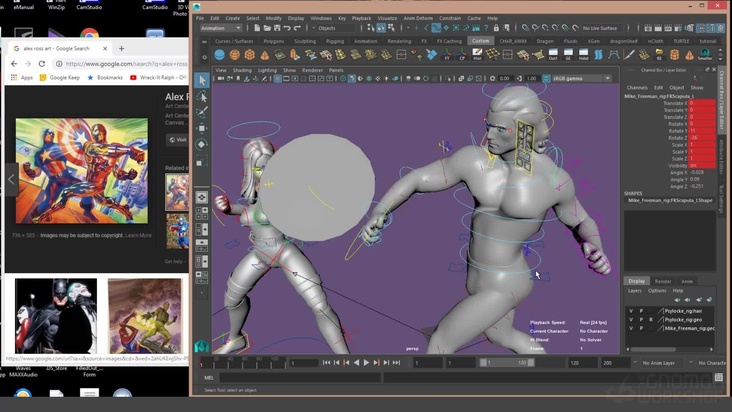Image resolution: width=732 pixels, height=412 pixels.
Task: Click the Learn More copyright link
Action: pos(138,235)
